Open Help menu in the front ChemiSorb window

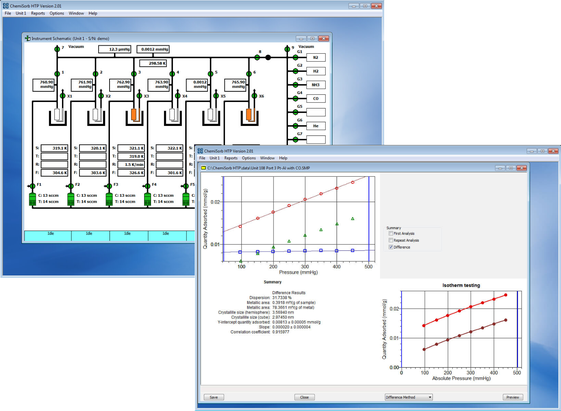(x=283, y=158)
